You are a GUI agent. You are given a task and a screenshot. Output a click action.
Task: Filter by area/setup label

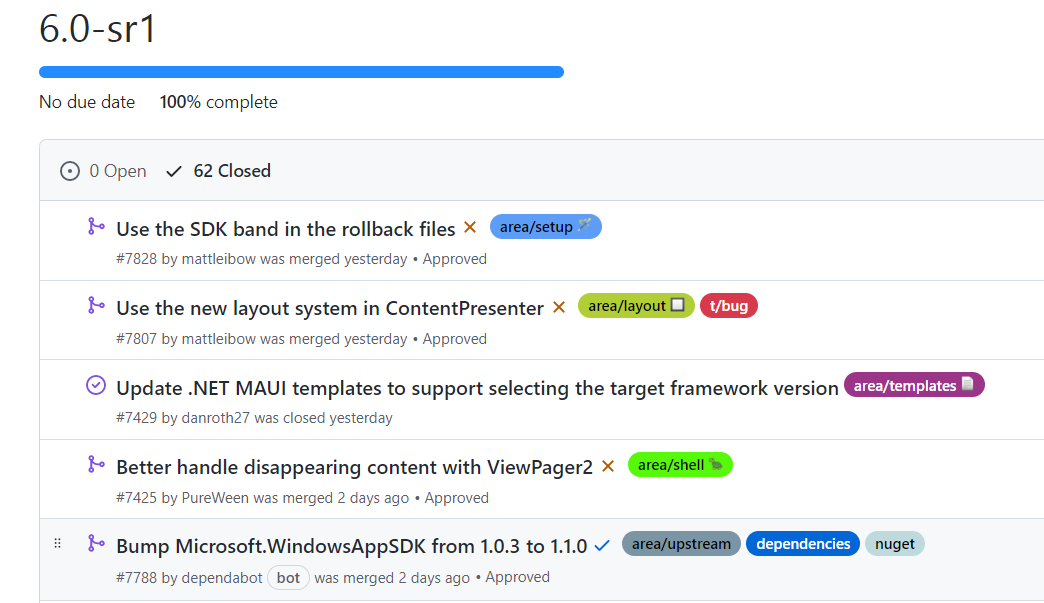545,227
